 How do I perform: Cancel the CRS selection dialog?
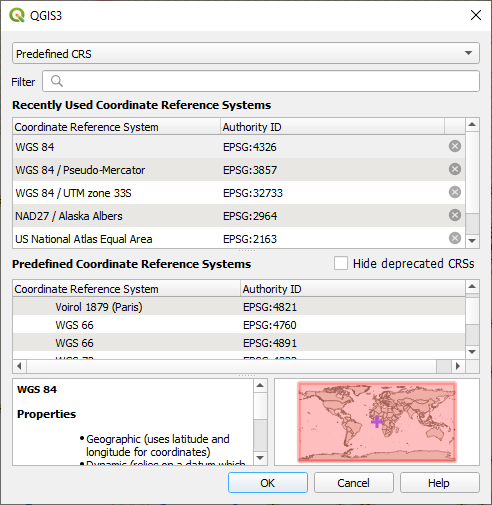pyautogui.click(x=353, y=483)
